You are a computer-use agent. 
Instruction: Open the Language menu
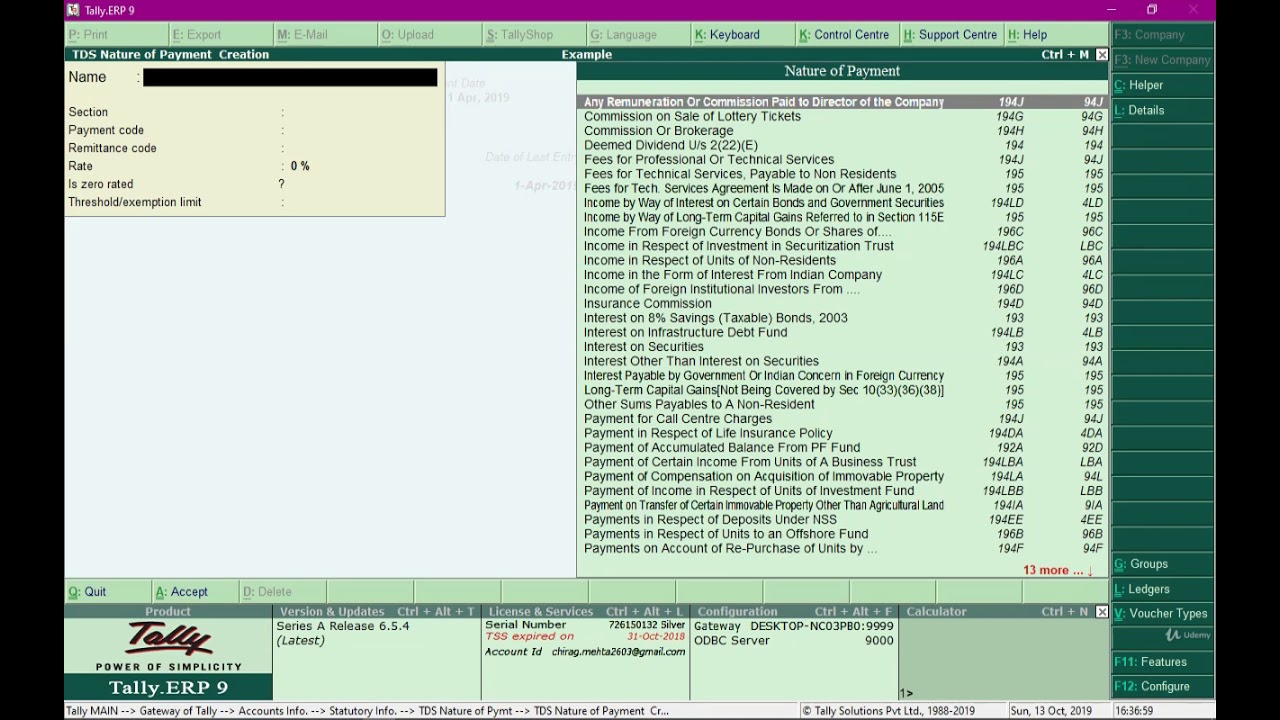pyautogui.click(x=623, y=35)
